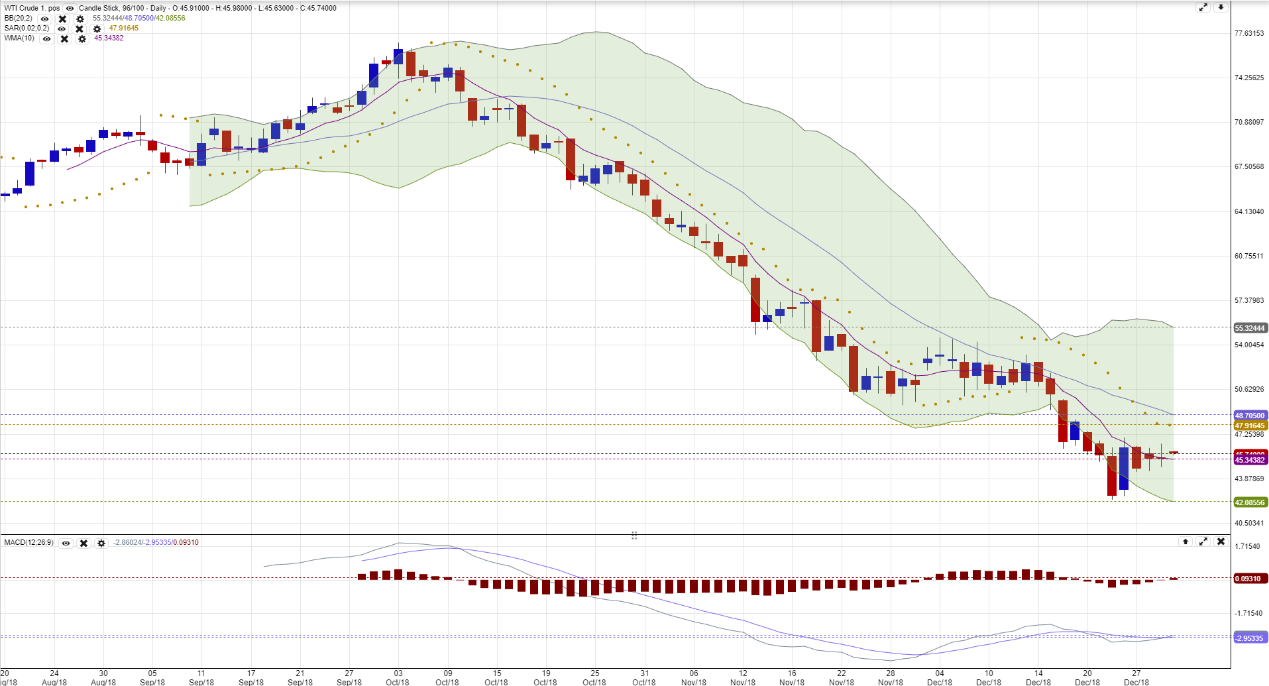Remove the MACD indicator using its X icon

pos(84,542)
